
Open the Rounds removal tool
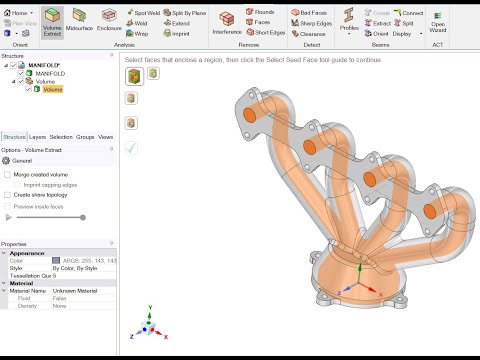(260, 12)
